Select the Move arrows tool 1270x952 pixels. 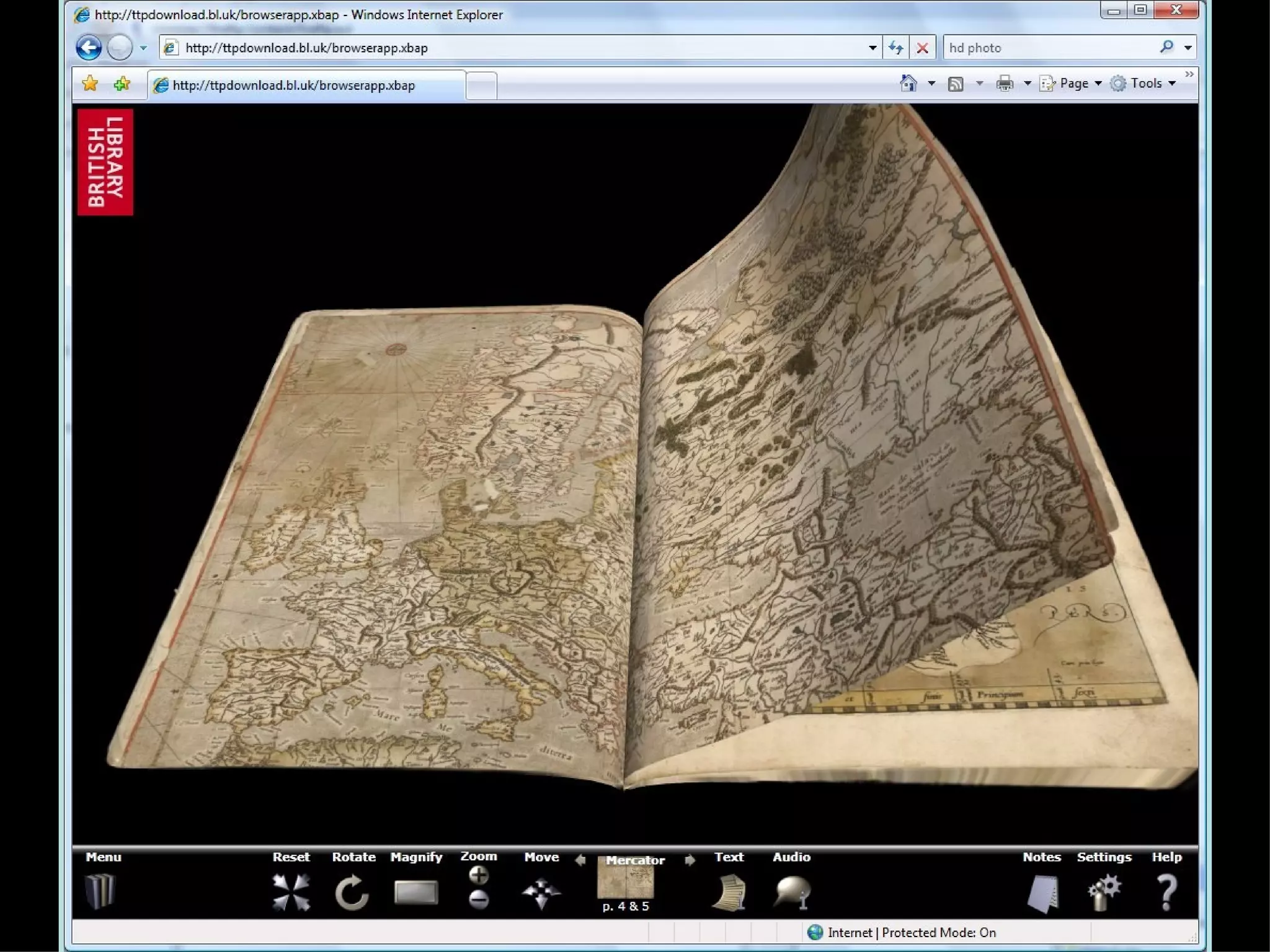pyautogui.click(x=541, y=892)
